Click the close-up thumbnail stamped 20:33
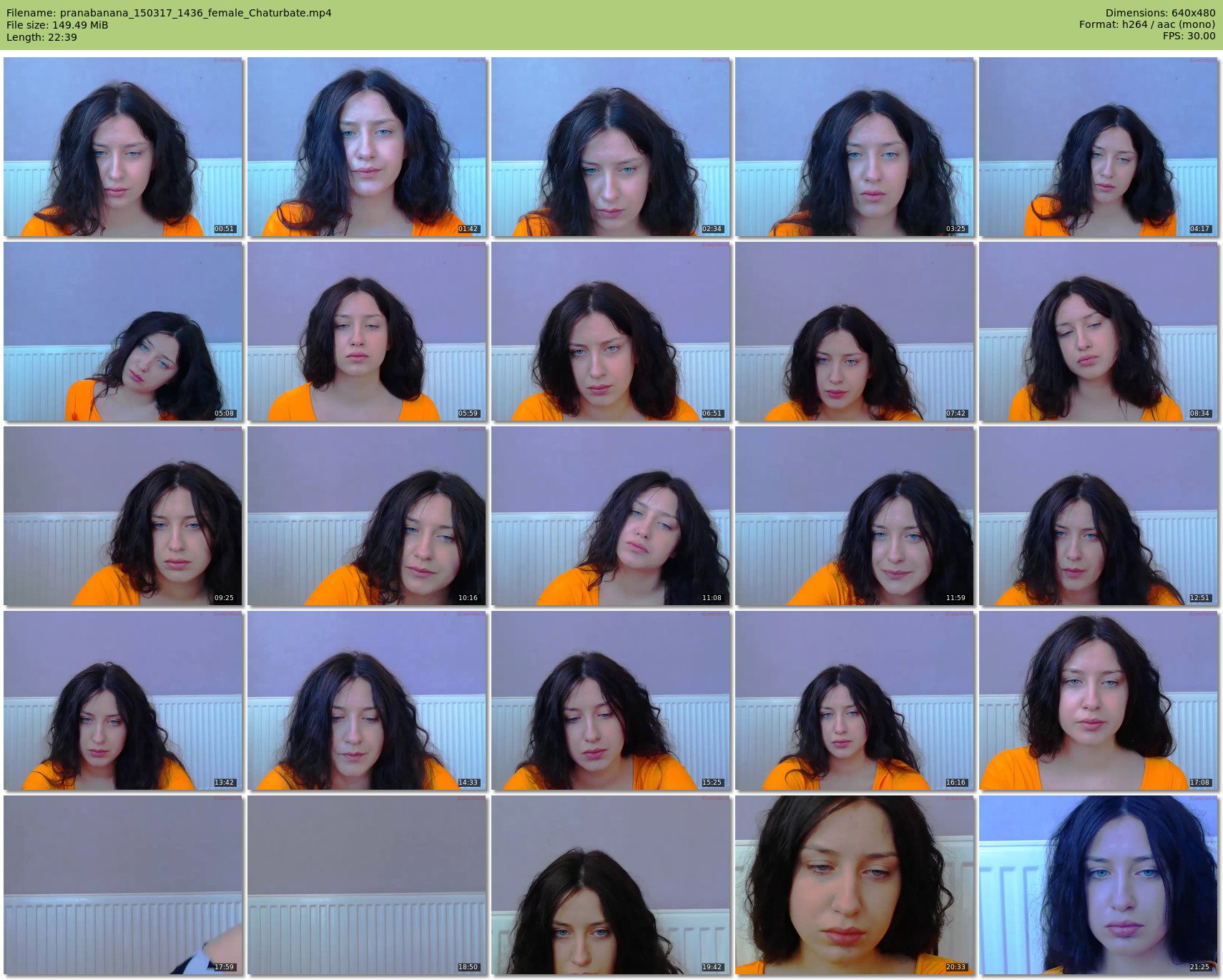1223x980 pixels. 855,885
